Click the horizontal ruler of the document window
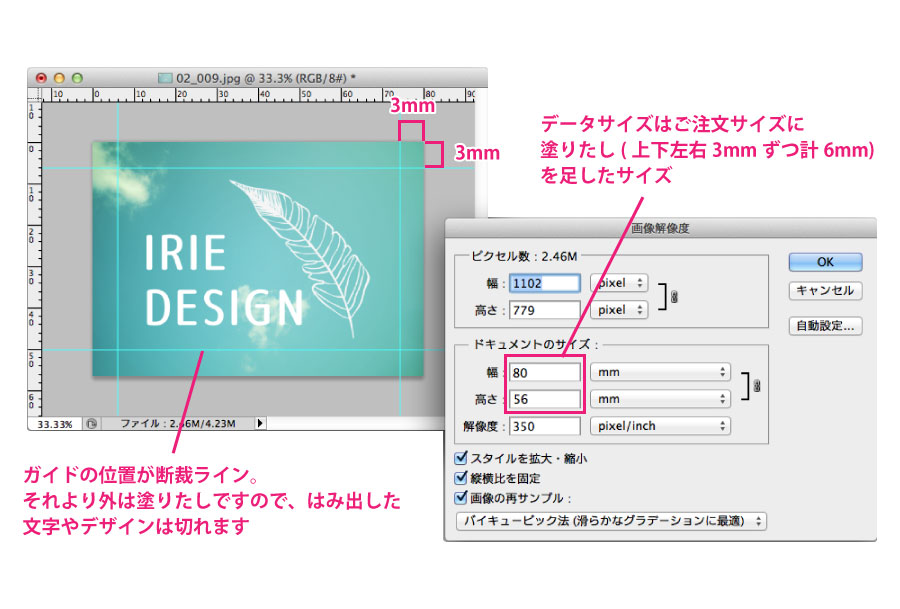Screen dimensions: 900x609 (x=259, y=95)
